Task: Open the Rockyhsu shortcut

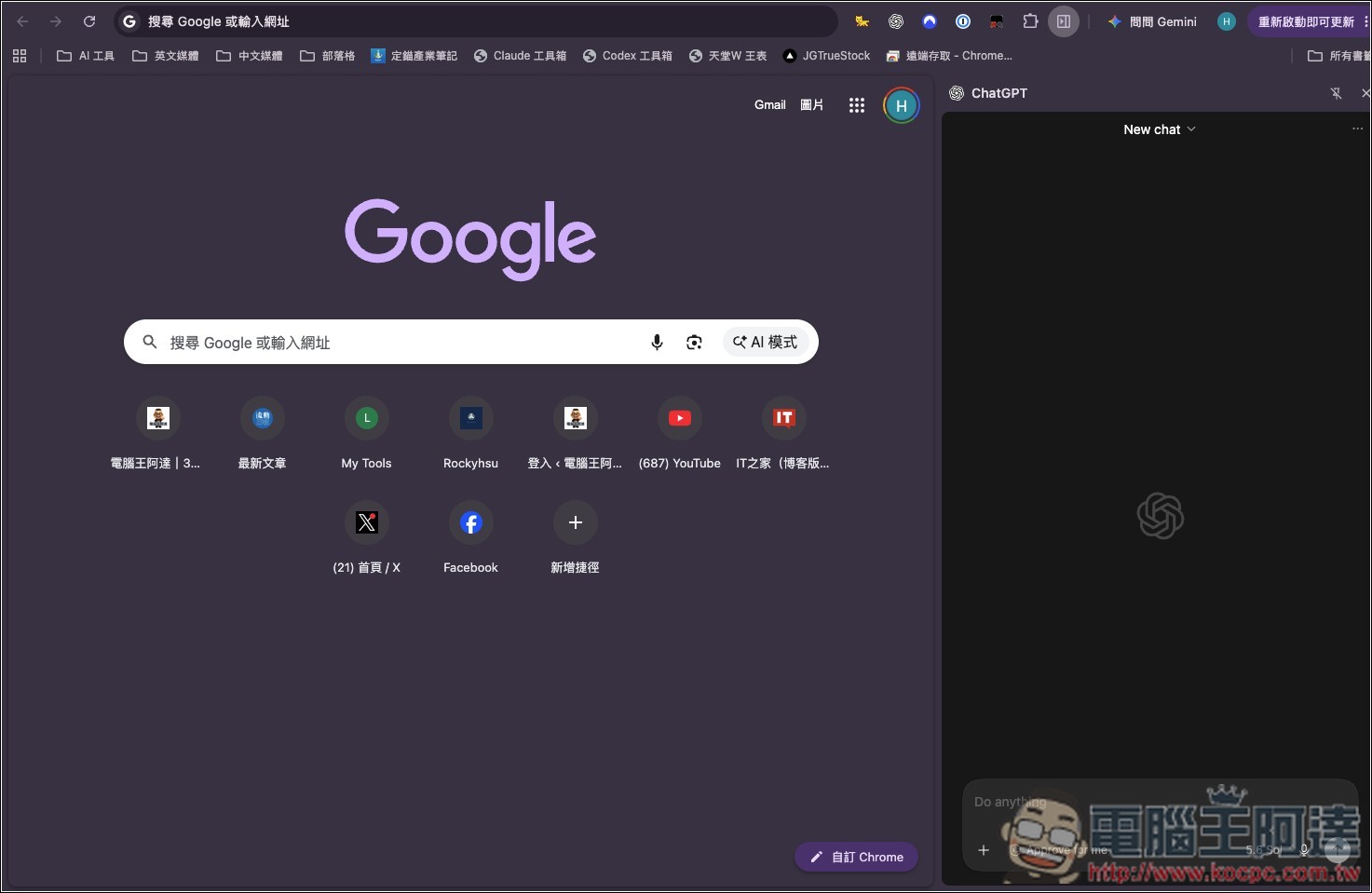Action: (x=471, y=434)
